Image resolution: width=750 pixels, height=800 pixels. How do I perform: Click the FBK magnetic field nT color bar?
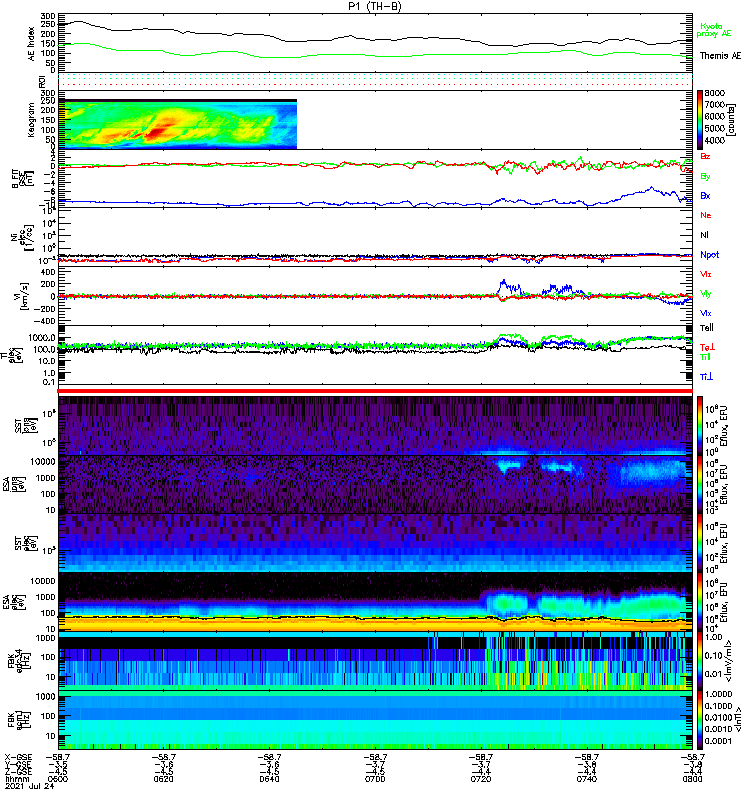pos(700,720)
